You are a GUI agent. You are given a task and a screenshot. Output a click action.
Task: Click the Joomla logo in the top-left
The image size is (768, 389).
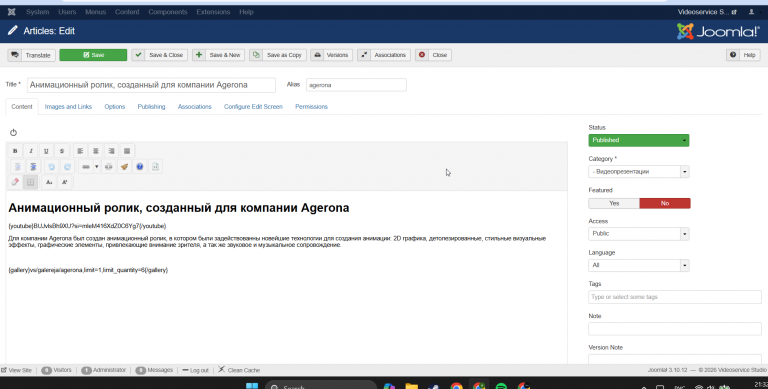point(12,12)
